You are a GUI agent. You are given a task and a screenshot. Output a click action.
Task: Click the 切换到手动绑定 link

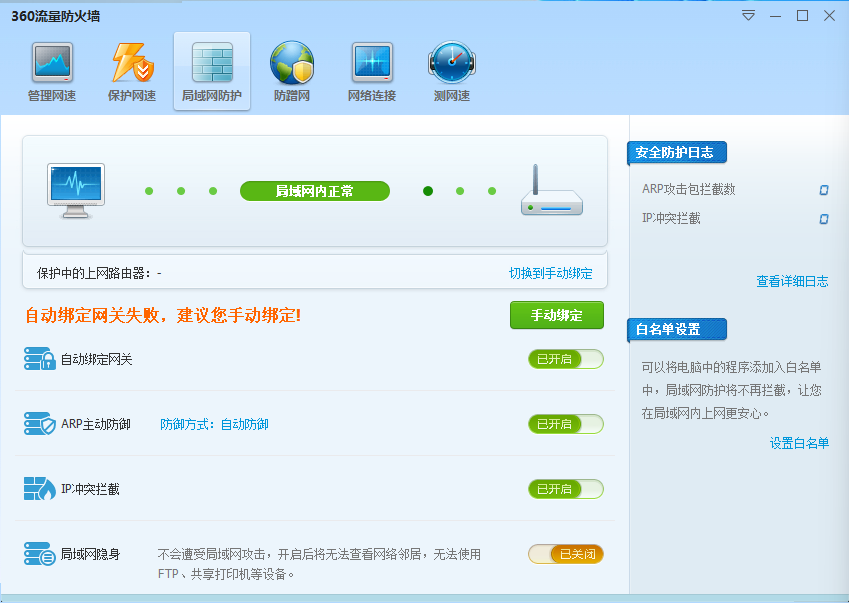pos(551,273)
